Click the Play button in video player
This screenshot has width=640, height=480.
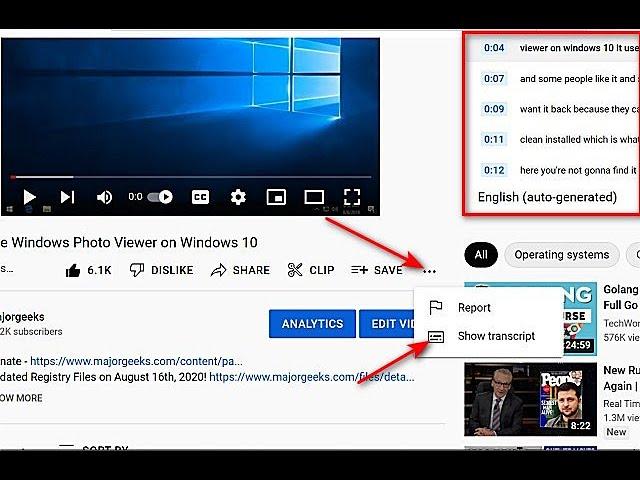[x=30, y=197]
